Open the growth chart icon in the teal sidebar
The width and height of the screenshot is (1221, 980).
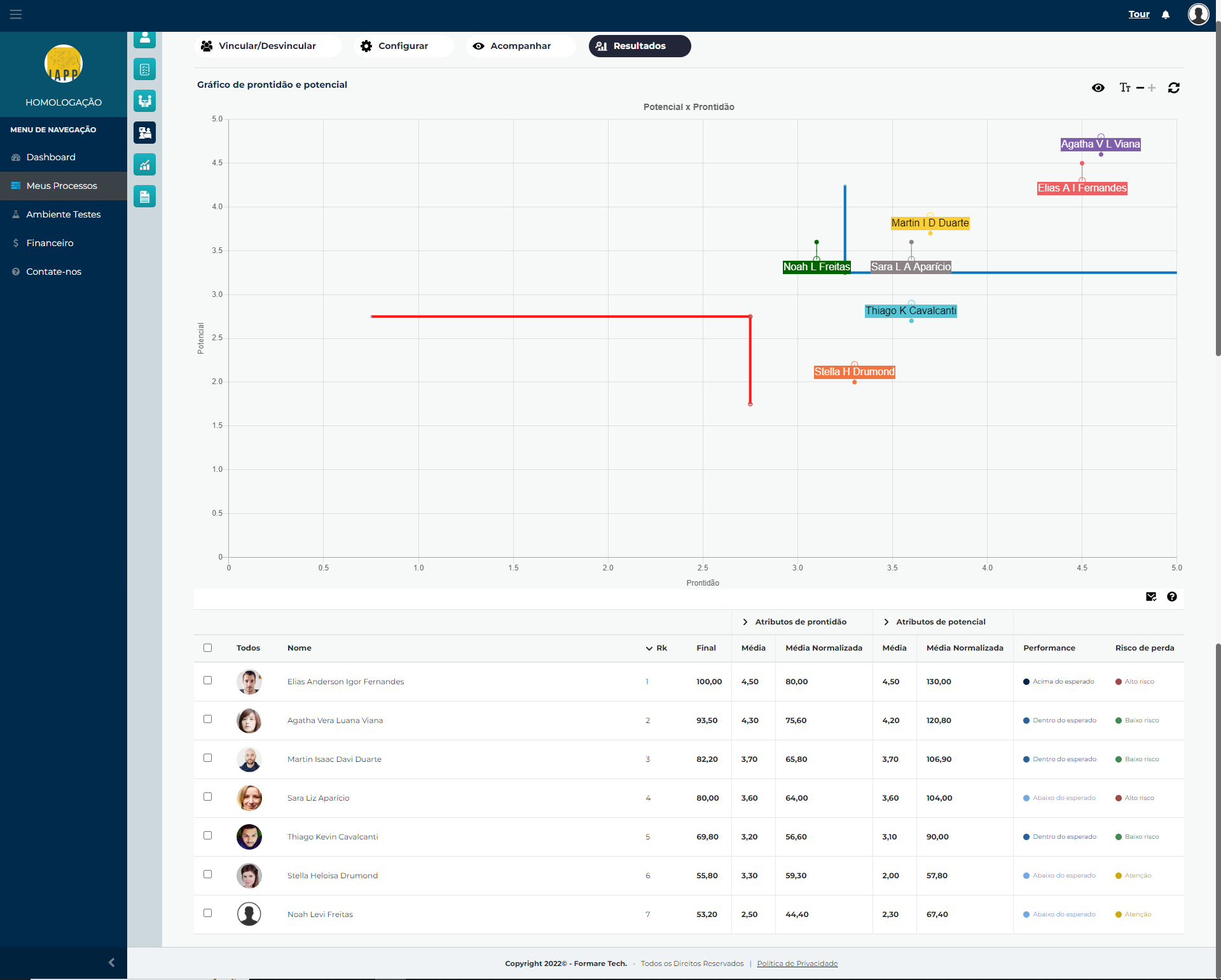[x=144, y=165]
